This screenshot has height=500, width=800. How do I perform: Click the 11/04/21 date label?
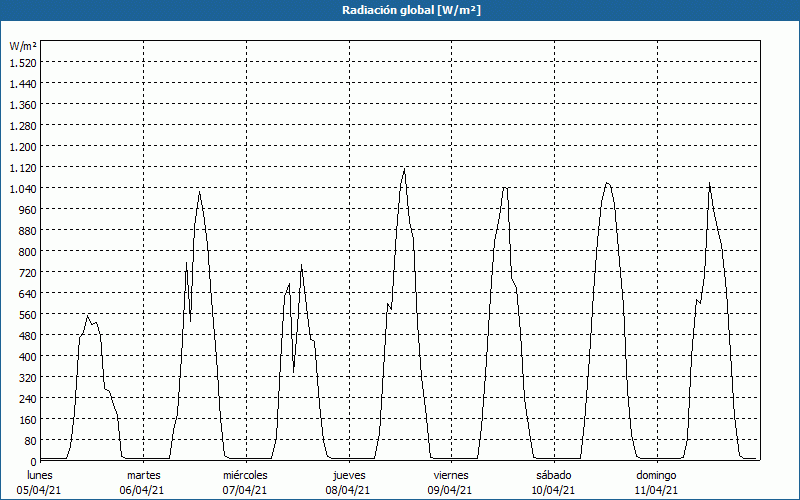click(657, 490)
